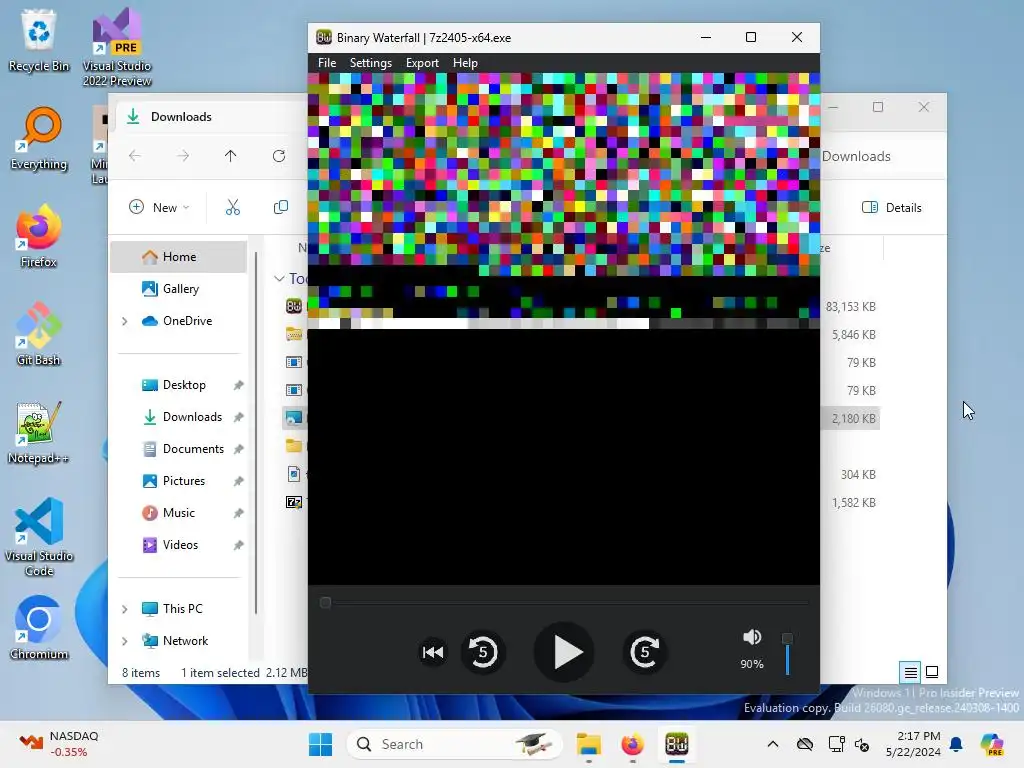Open Firefox desktop shortcut
1024x768 pixels.
click(x=39, y=236)
